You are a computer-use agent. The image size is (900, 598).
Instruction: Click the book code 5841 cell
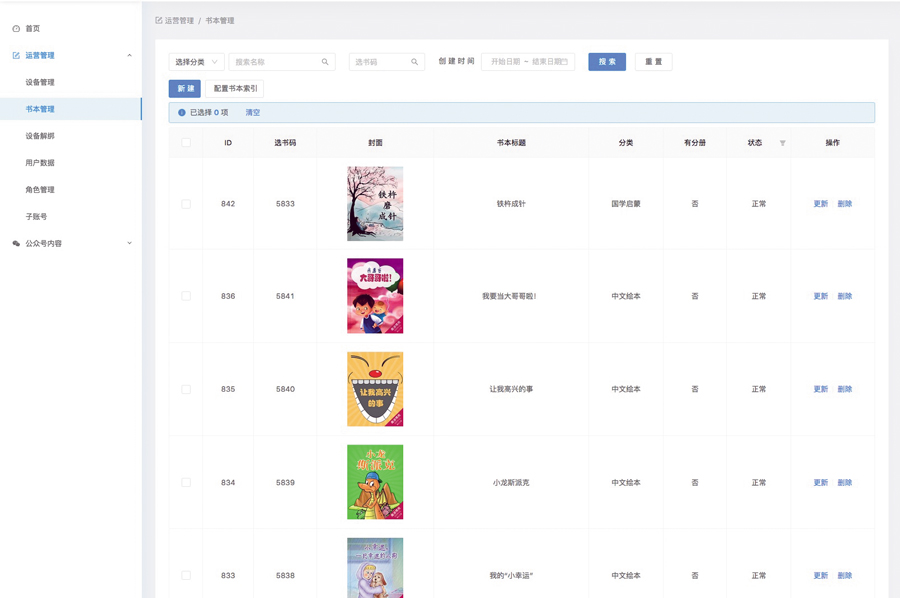285,296
